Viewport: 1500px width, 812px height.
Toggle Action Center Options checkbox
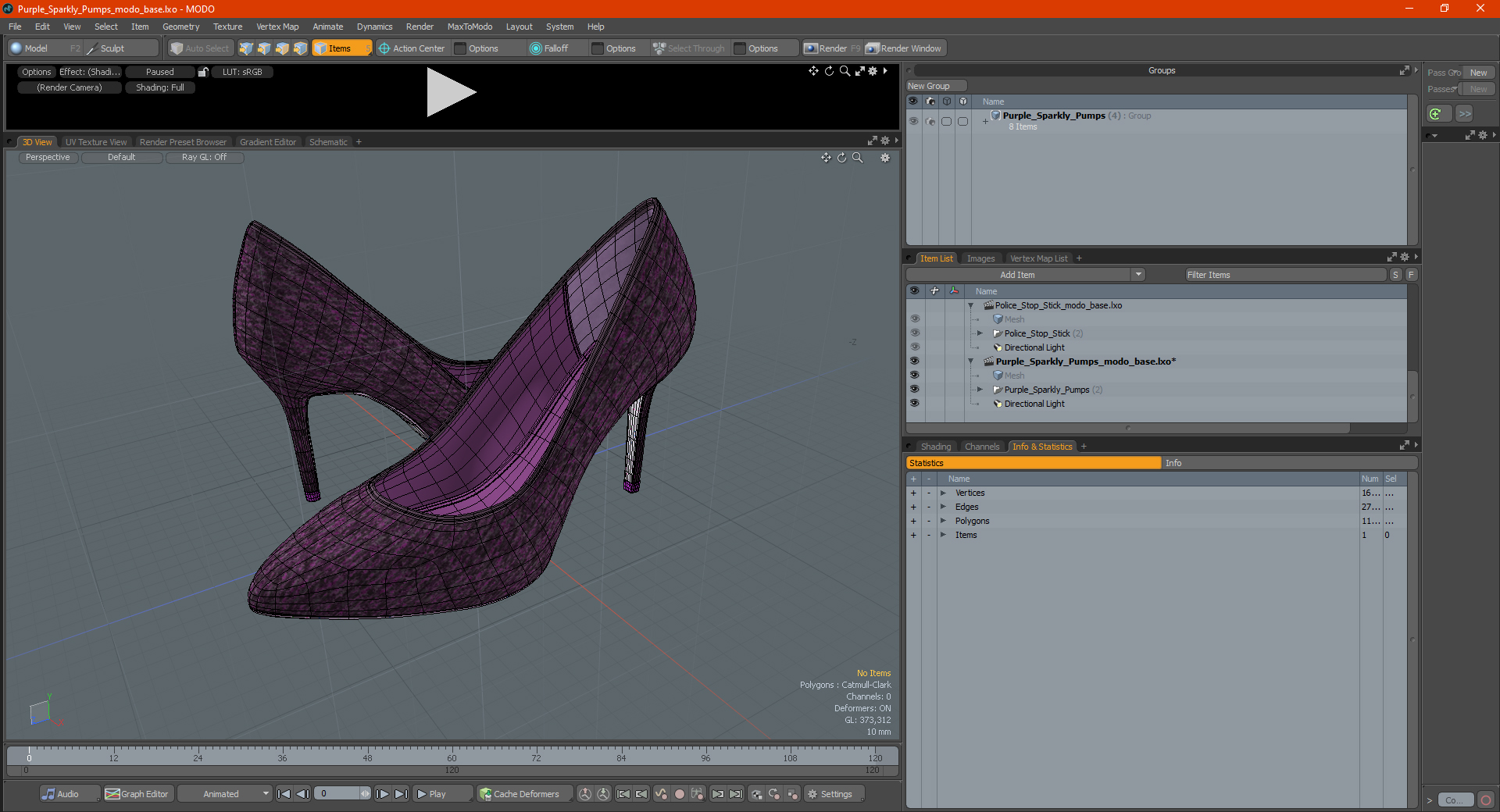(460, 48)
